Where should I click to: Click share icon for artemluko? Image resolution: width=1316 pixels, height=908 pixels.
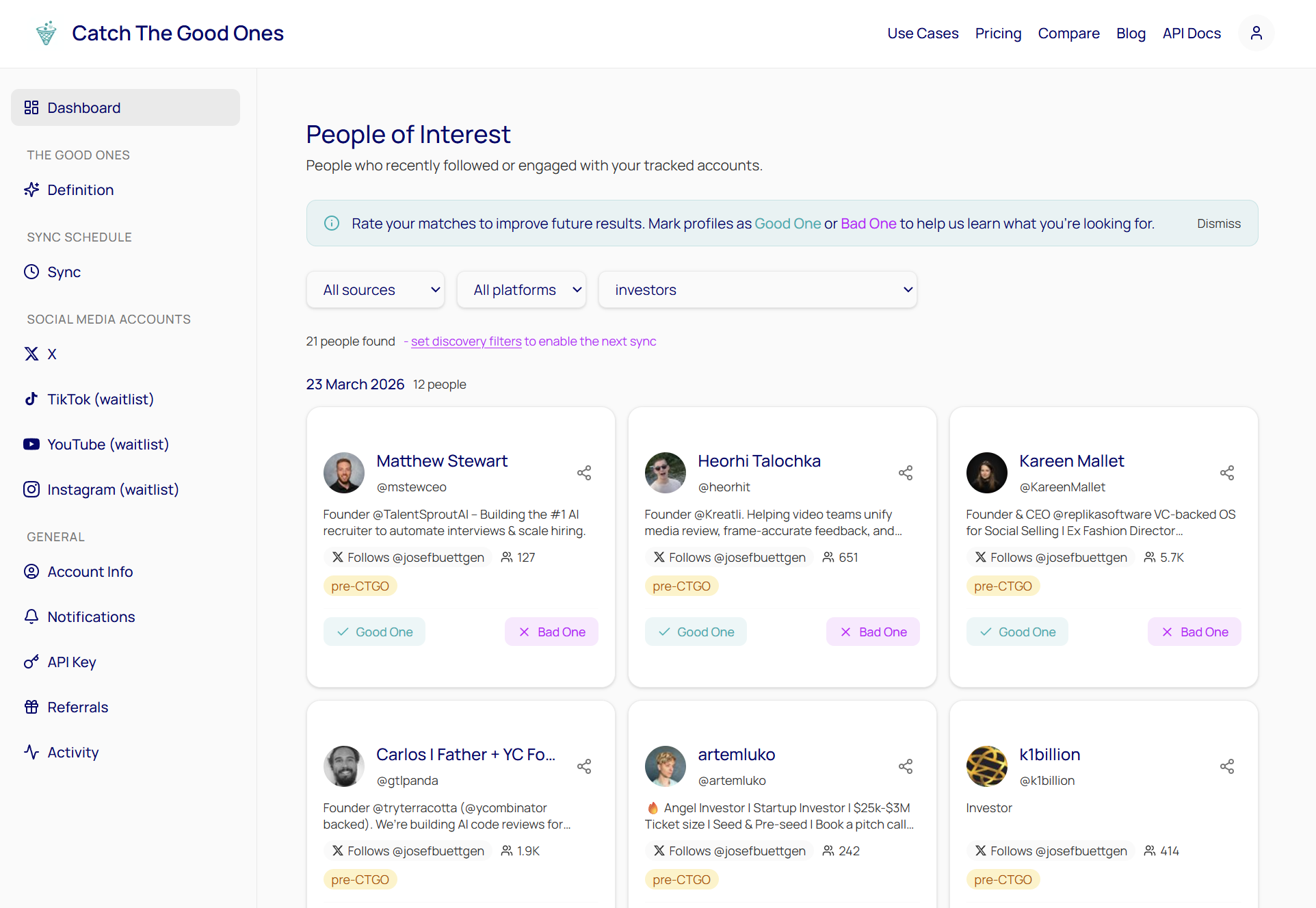[x=905, y=766]
